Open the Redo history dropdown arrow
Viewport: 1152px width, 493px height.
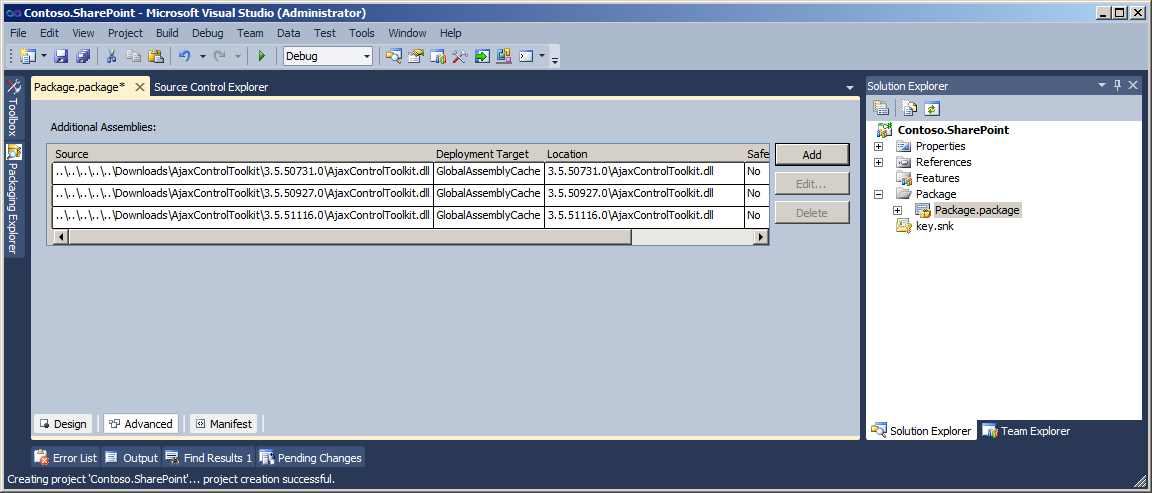click(x=237, y=56)
